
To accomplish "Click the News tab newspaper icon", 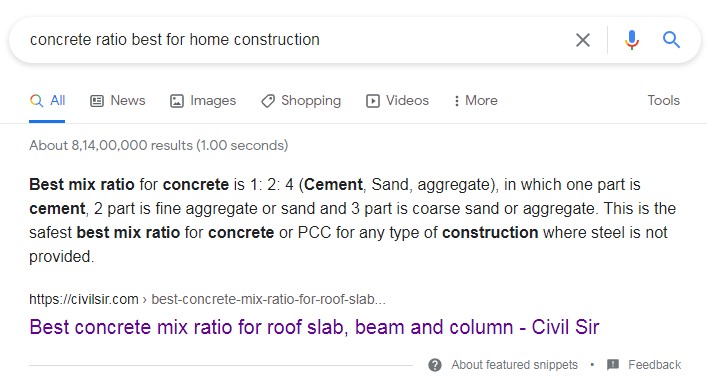I will point(97,101).
